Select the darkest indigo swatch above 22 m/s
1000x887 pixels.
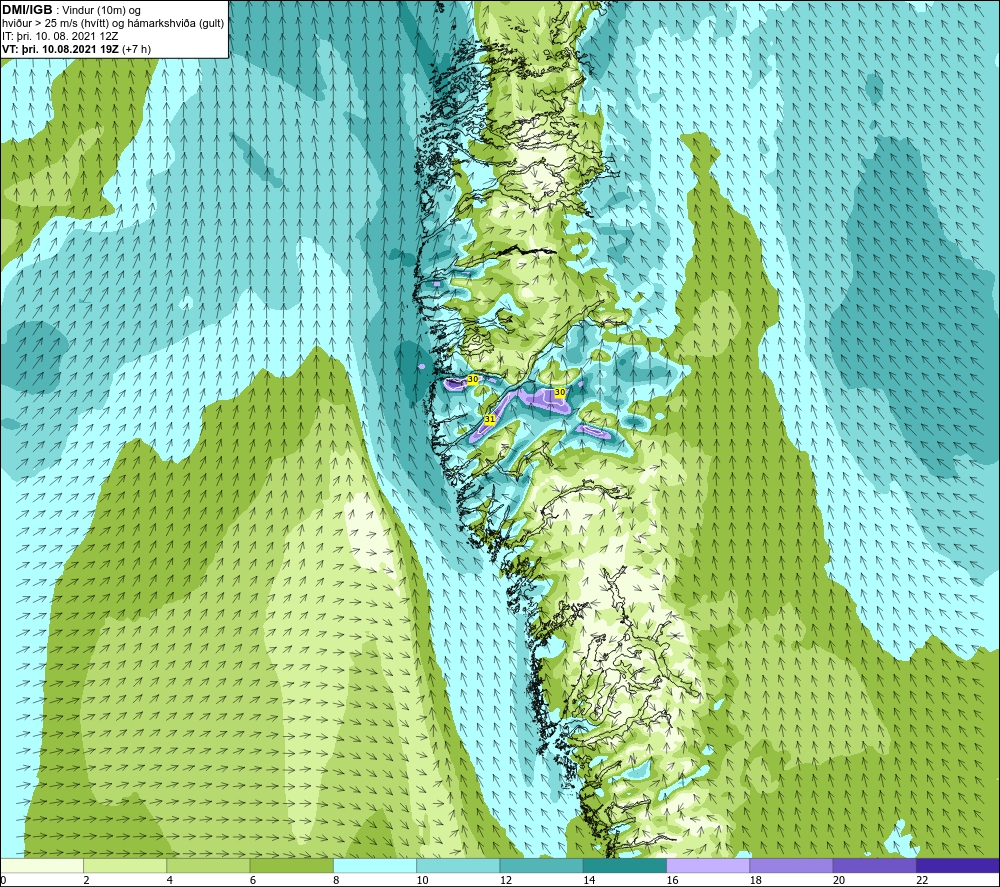point(957,865)
